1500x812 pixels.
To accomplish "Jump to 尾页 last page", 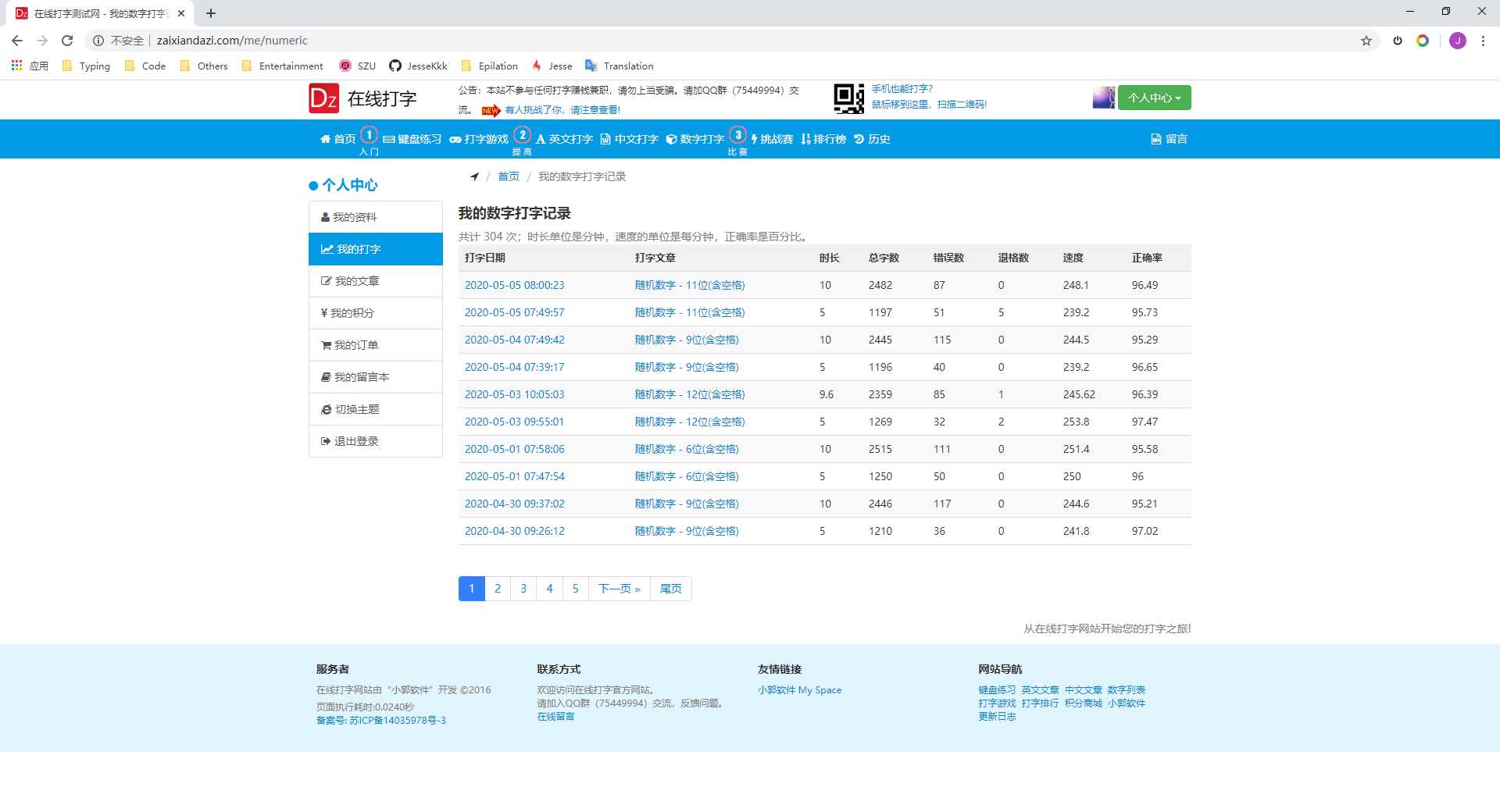I will click(x=671, y=589).
